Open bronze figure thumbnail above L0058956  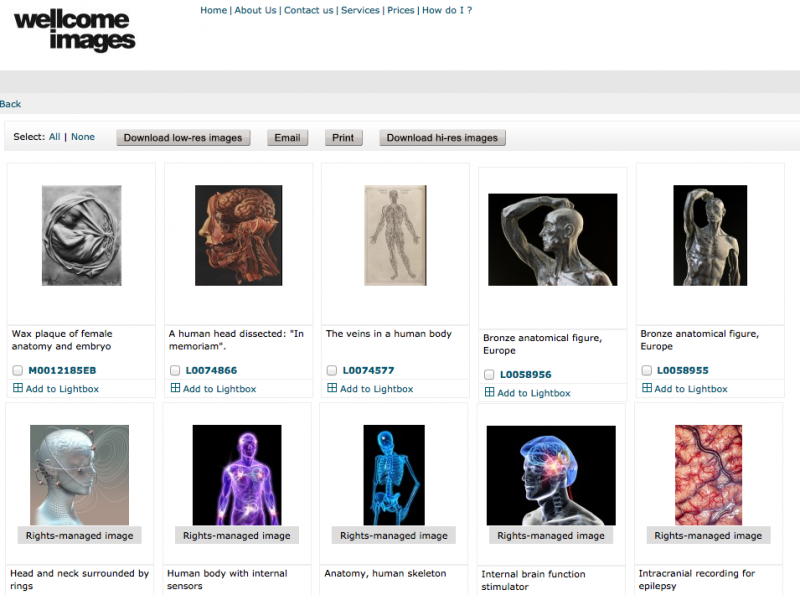[x=553, y=239]
